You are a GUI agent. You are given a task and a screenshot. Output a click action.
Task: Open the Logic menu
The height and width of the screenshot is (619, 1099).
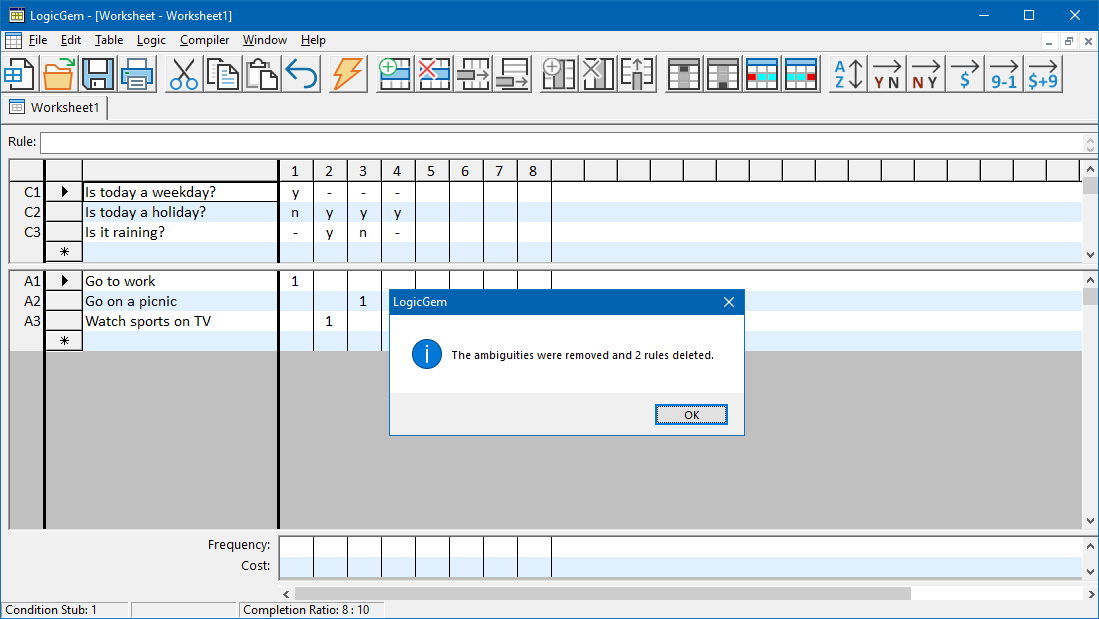pos(151,41)
